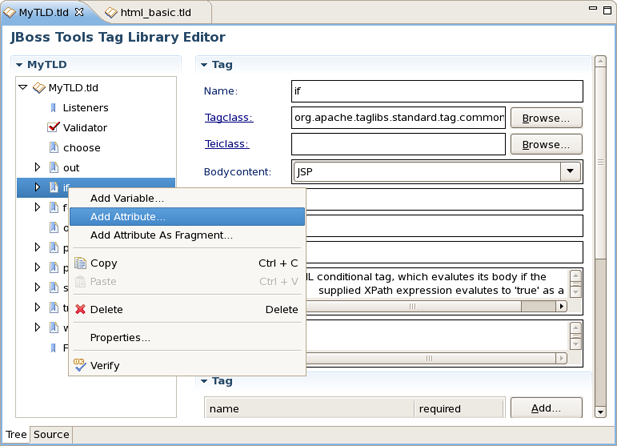Click the name column header
Image resolution: width=617 pixels, height=446 pixels.
click(x=309, y=409)
